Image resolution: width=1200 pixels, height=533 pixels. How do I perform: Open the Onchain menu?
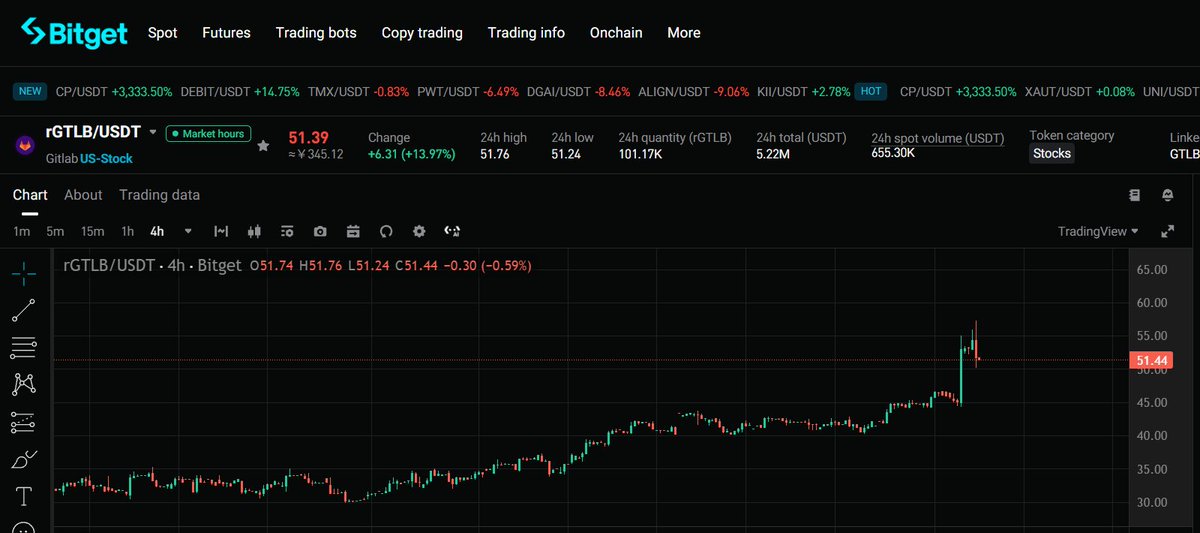[616, 33]
